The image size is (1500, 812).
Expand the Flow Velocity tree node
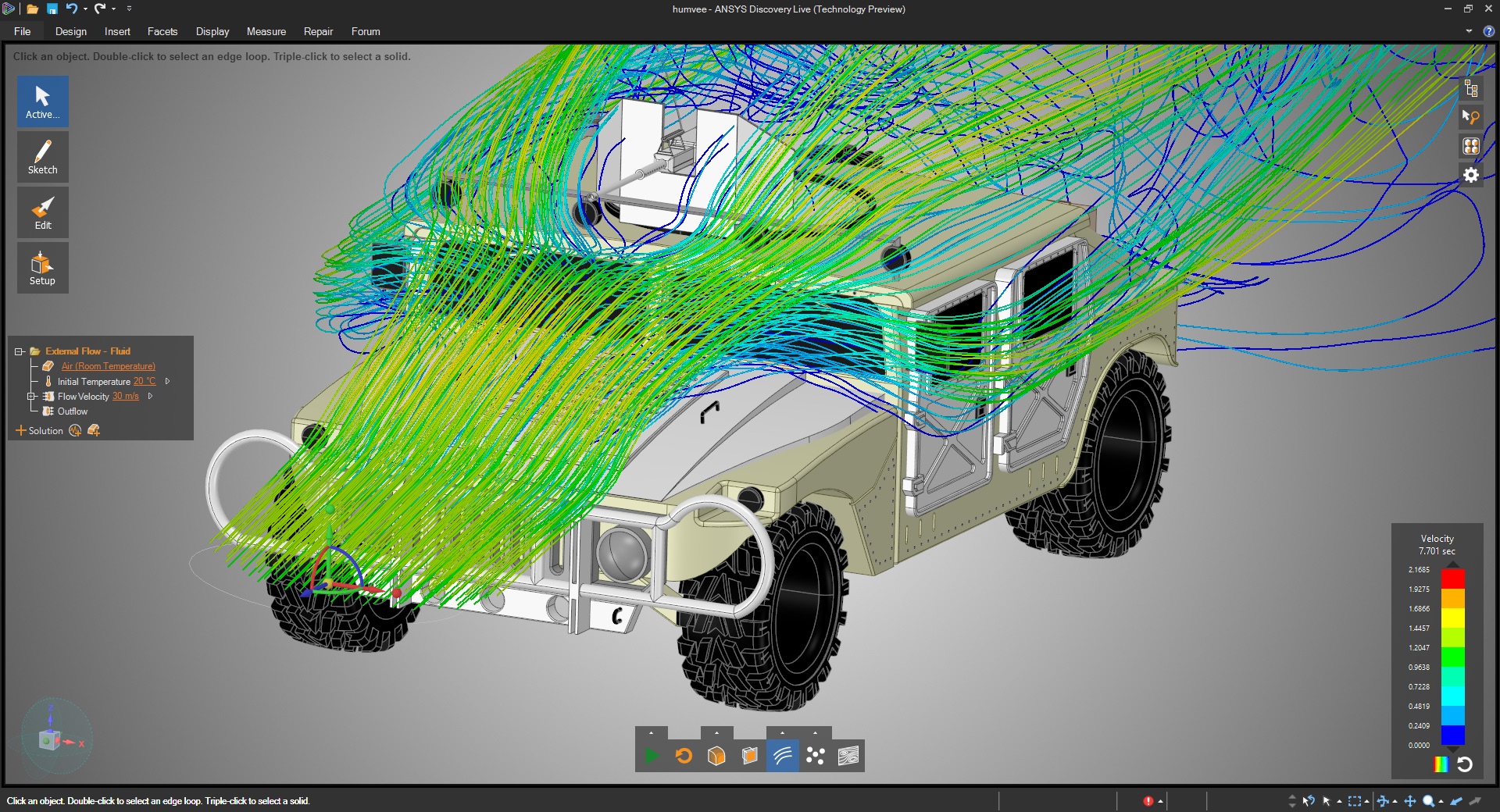coord(31,397)
